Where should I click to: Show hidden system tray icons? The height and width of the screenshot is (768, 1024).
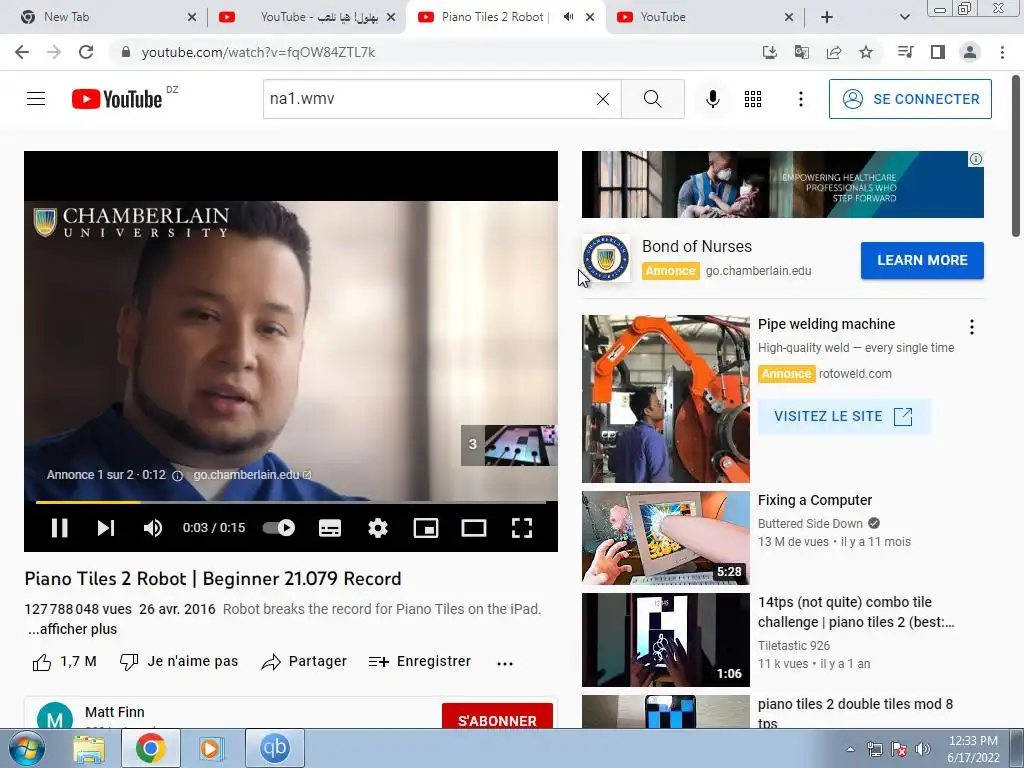[850, 749]
